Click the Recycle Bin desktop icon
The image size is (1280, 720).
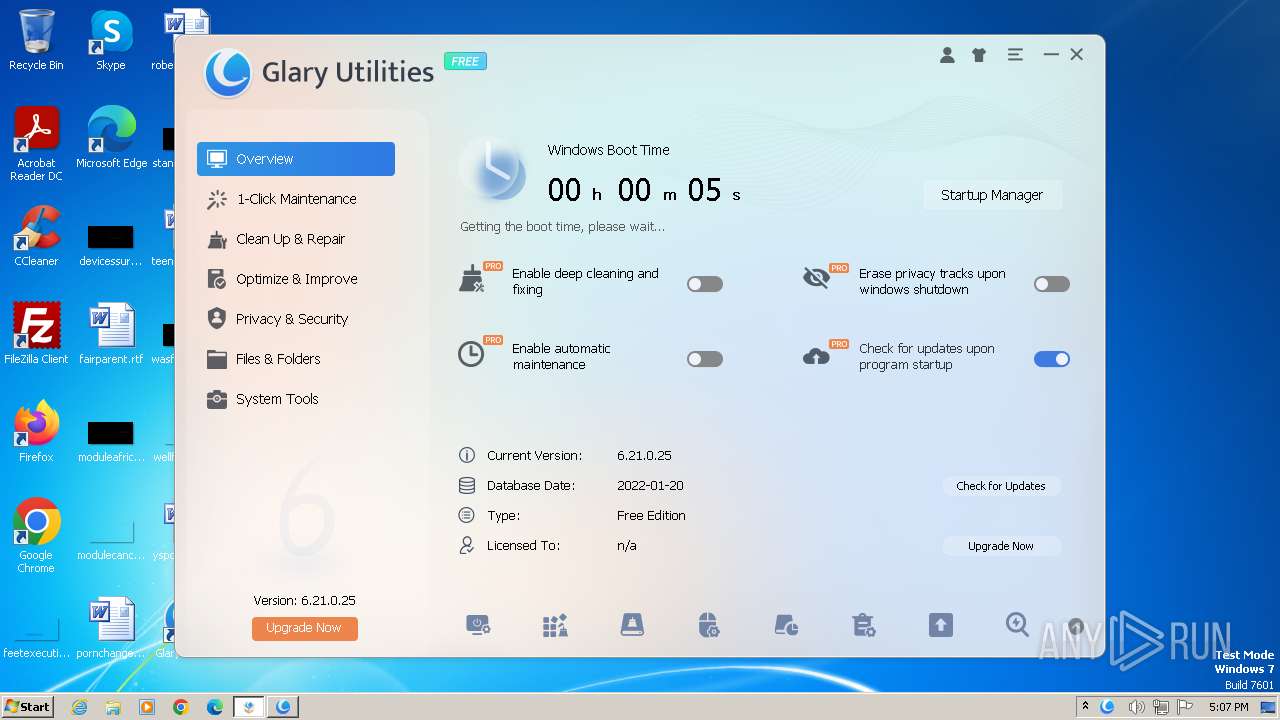(36, 40)
